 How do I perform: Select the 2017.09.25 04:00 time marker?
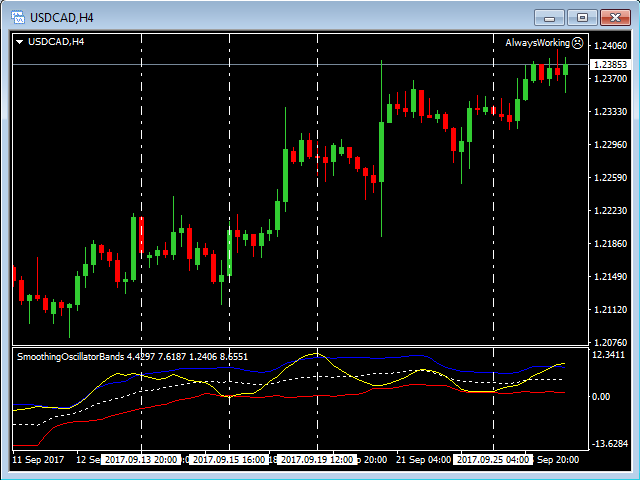pyautogui.click(x=493, y=460)
